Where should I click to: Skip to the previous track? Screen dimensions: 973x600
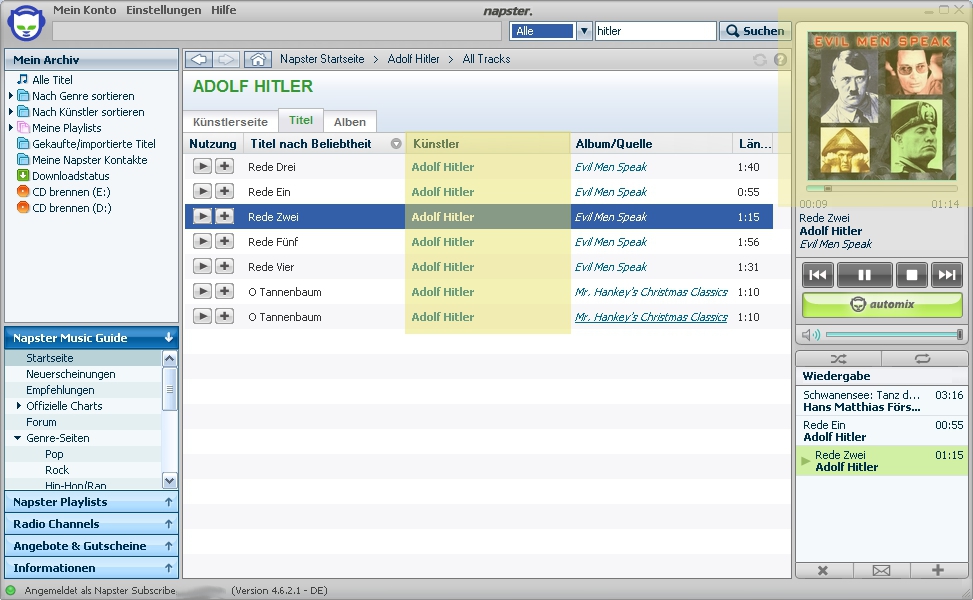[x=818, y=275]
